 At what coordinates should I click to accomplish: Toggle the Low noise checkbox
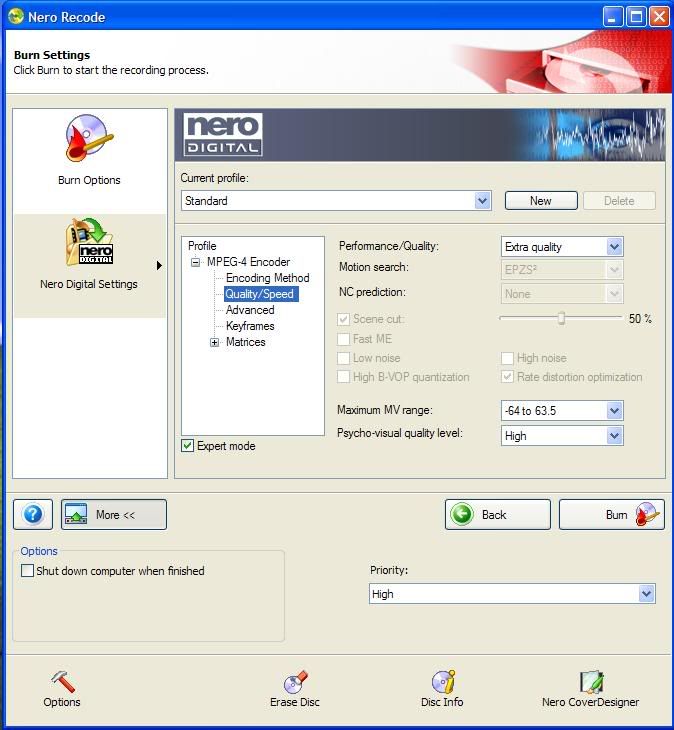(344, 358)
